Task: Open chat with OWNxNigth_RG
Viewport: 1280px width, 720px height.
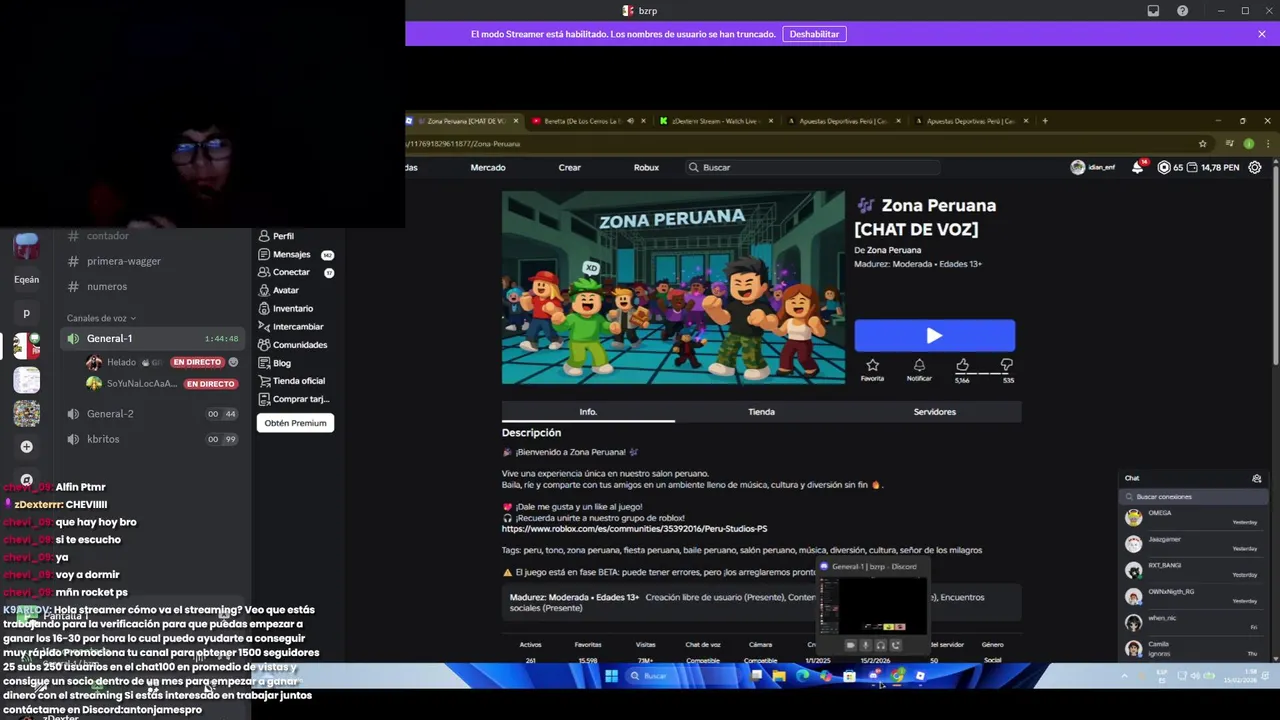Action: pyautogui.click(x=1192, y=596)
